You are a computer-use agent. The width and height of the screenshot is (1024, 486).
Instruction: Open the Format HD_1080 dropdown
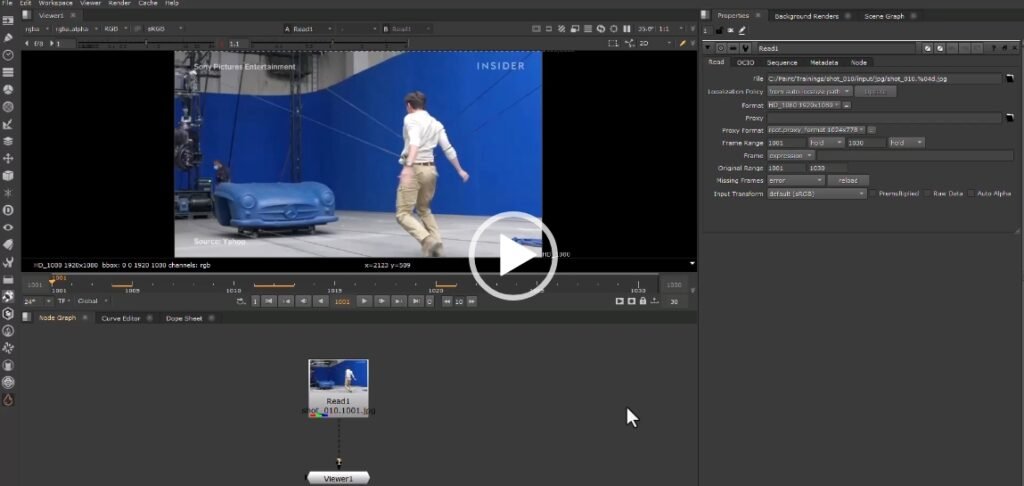[x=804, y=105]
